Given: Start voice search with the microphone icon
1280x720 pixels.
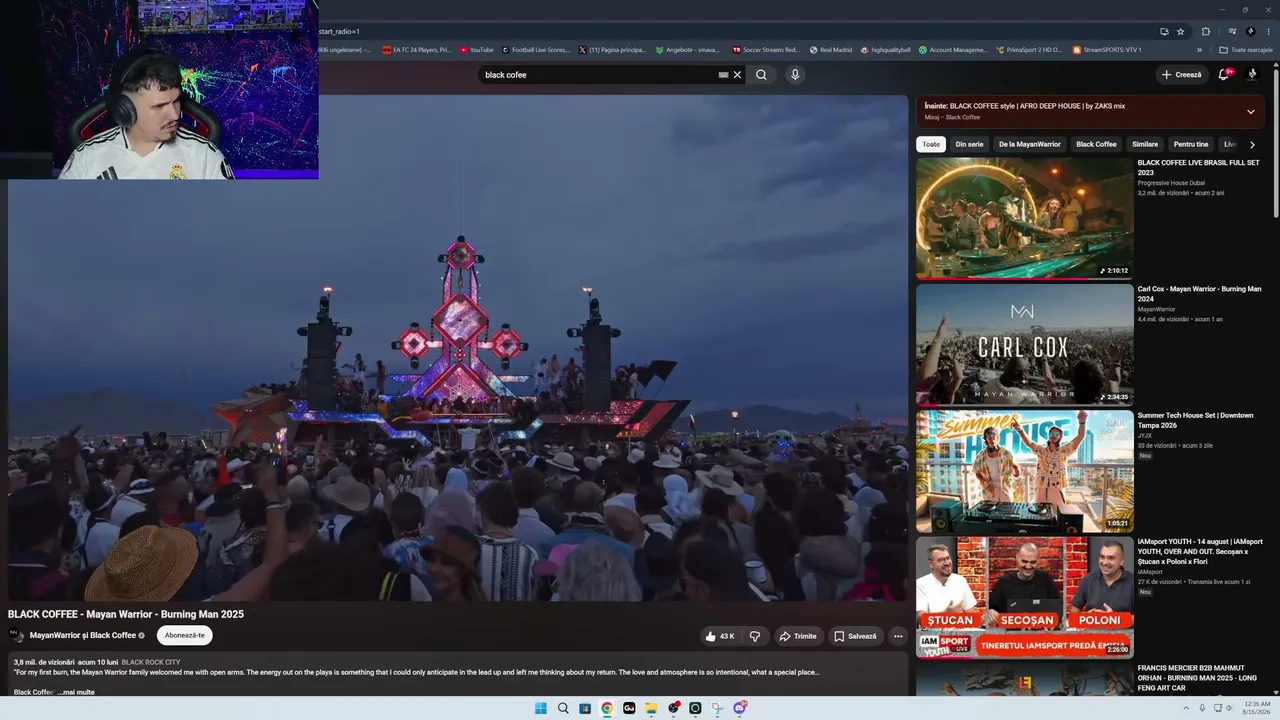Looking at the screenshot, I should 795,75.
